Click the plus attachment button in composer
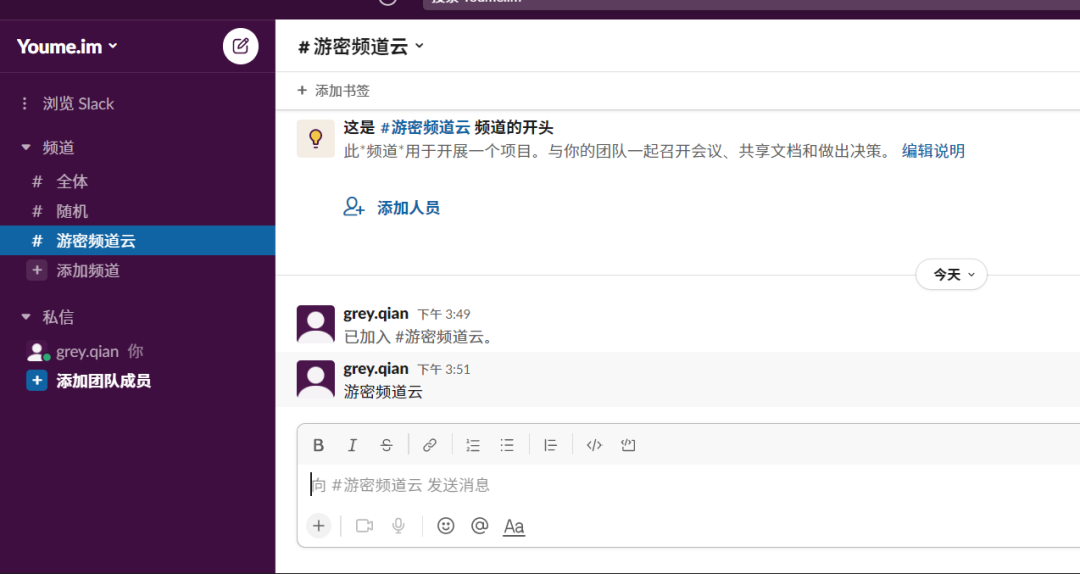This screenshot has width=1080, height=574. click(318, 525)
